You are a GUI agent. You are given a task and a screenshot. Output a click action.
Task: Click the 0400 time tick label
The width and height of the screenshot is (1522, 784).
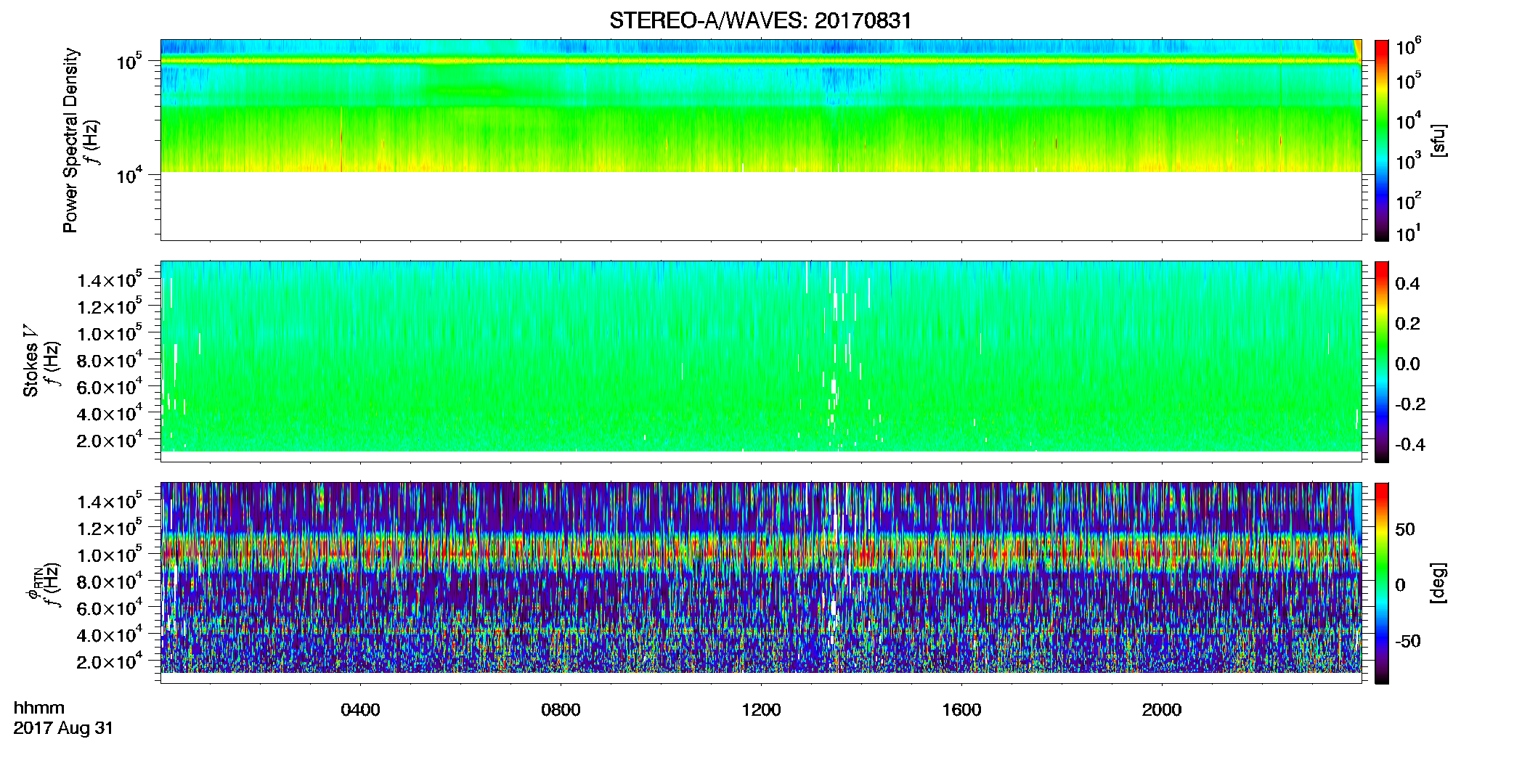coord(360,710)
